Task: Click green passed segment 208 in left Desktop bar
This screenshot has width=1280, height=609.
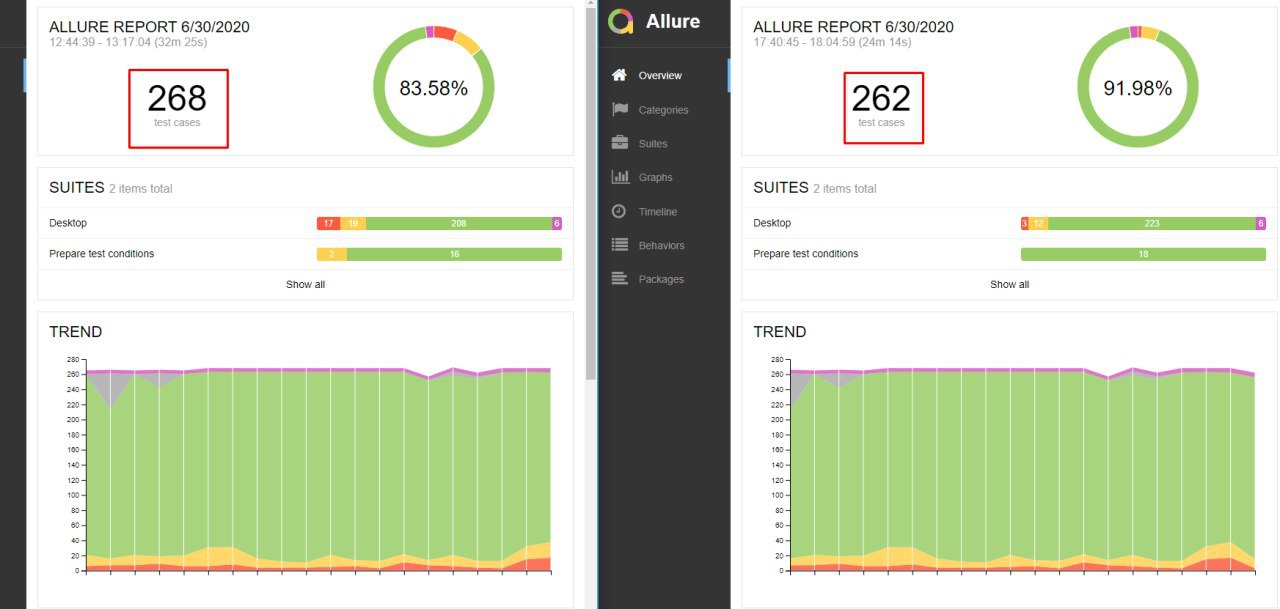Action: pos(459,223)
